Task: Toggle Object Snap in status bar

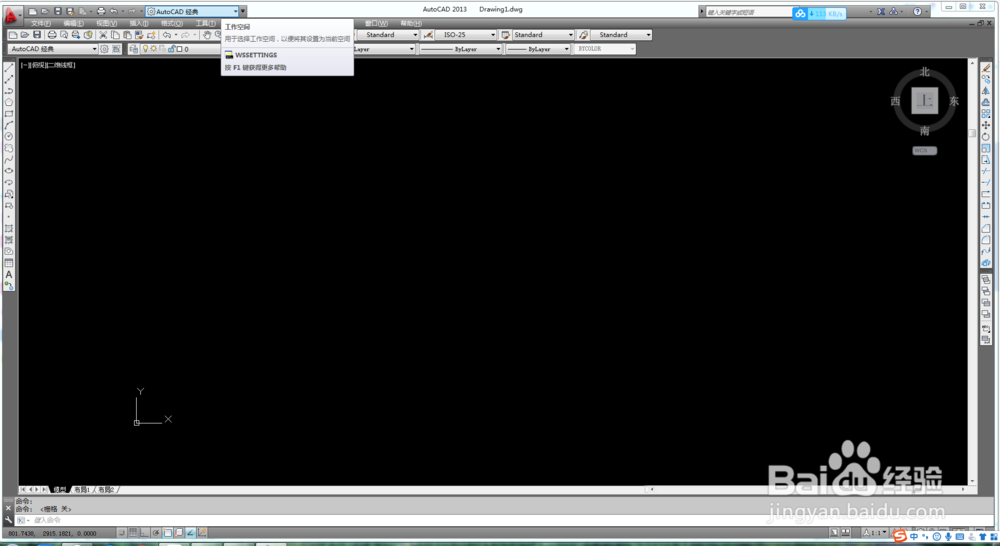Action: pyautogui.click(x=167, y=533)
